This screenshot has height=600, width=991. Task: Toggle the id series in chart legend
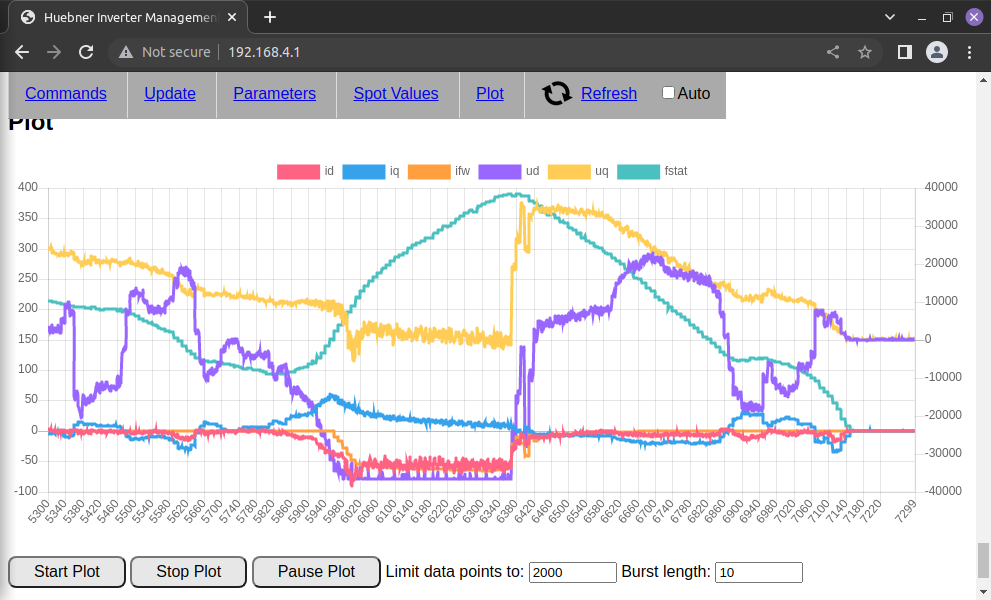297,171
